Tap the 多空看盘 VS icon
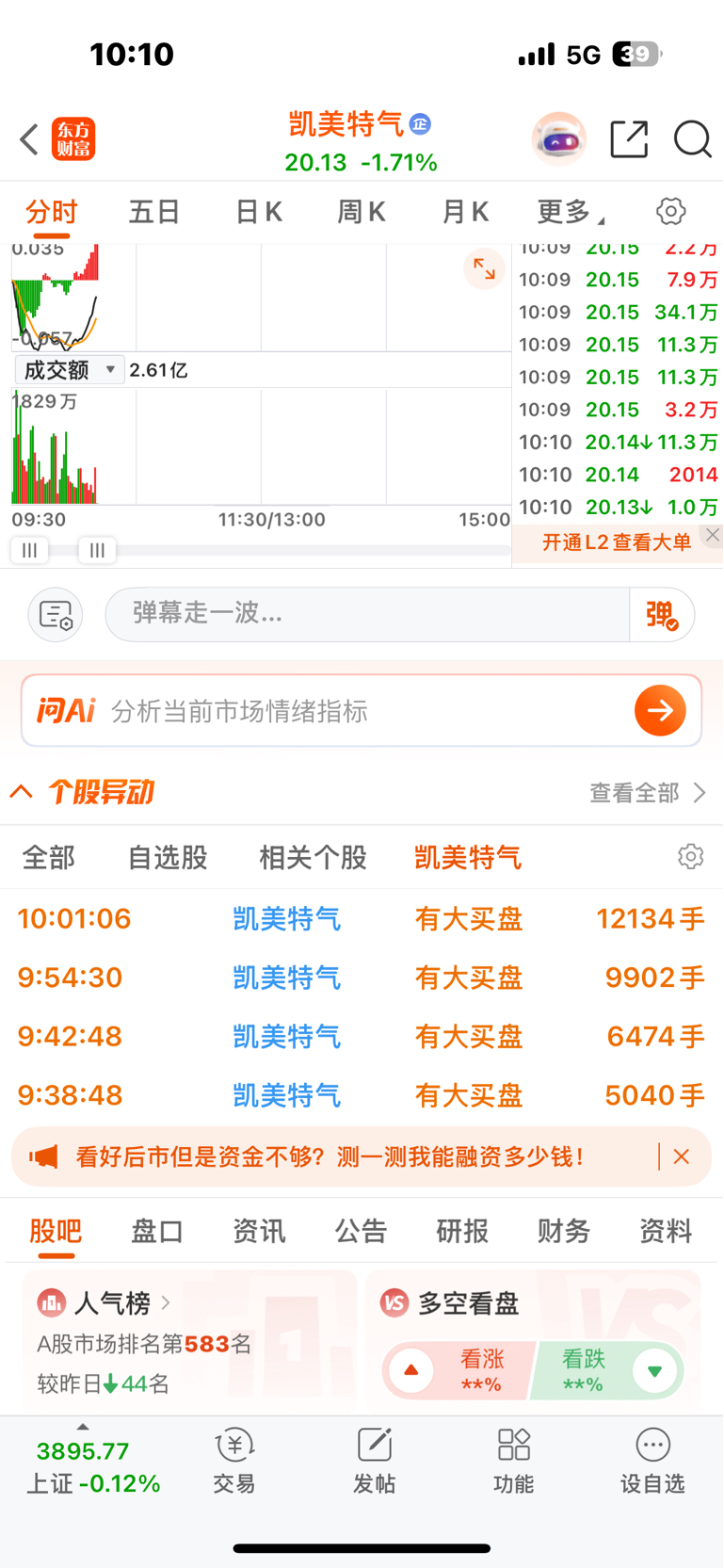 click(x=394, y=1303)
